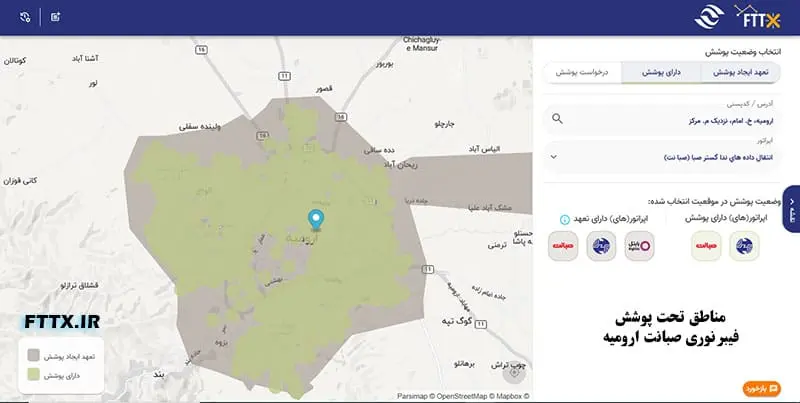Select Mokhaberat logo under اپراتور(های) دارای تعهد

[x=601, y=246]
